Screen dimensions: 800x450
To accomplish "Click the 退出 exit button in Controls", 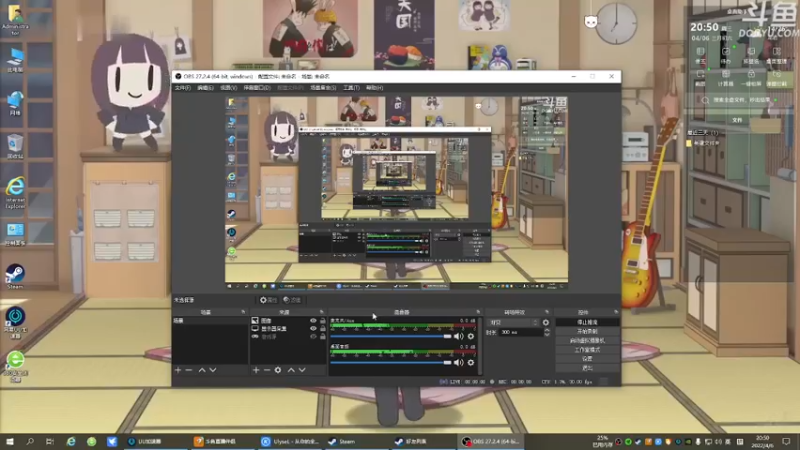I will pos(587,368).
